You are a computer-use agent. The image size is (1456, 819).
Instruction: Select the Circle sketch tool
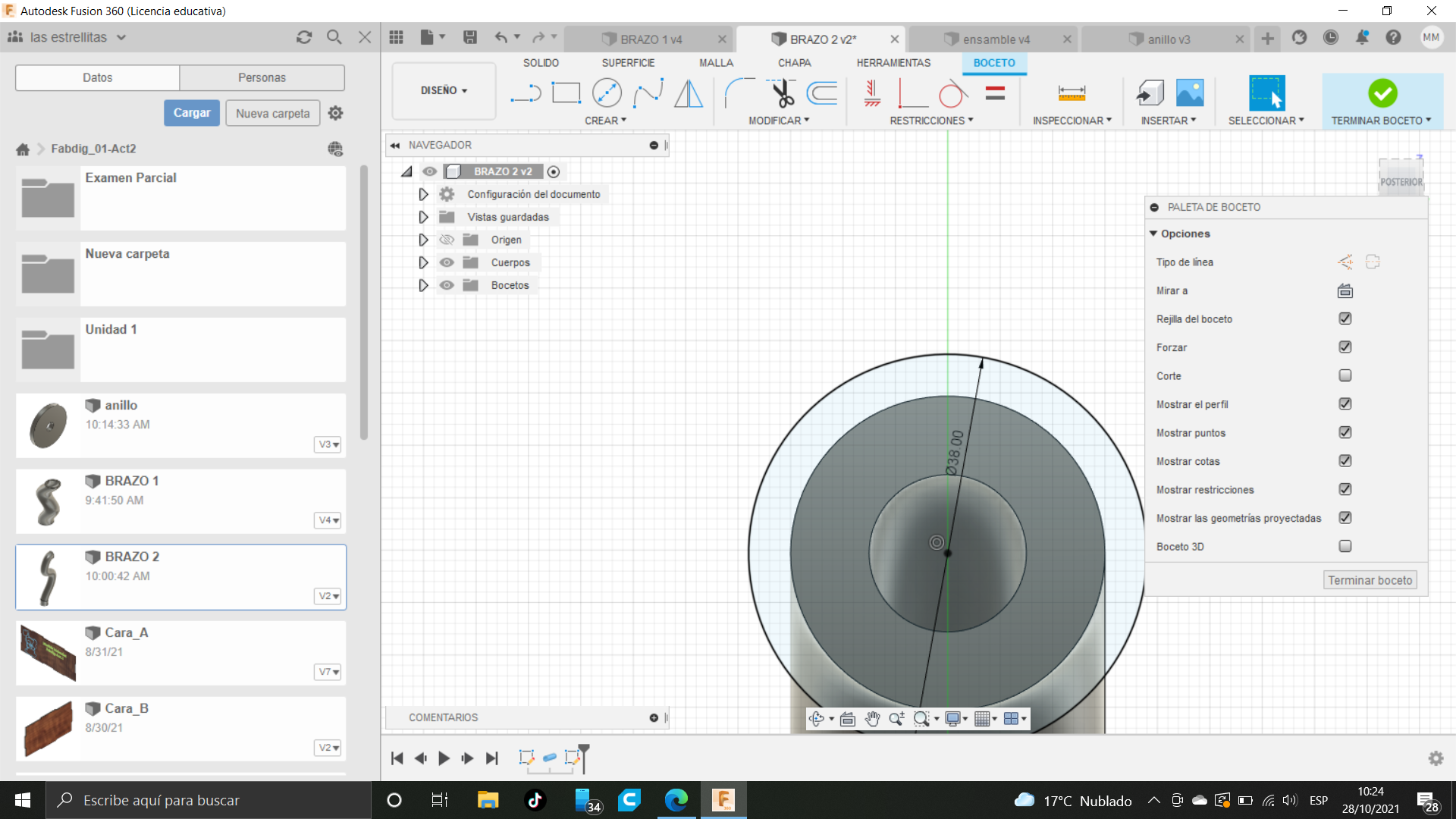click(x=607, y=93)
